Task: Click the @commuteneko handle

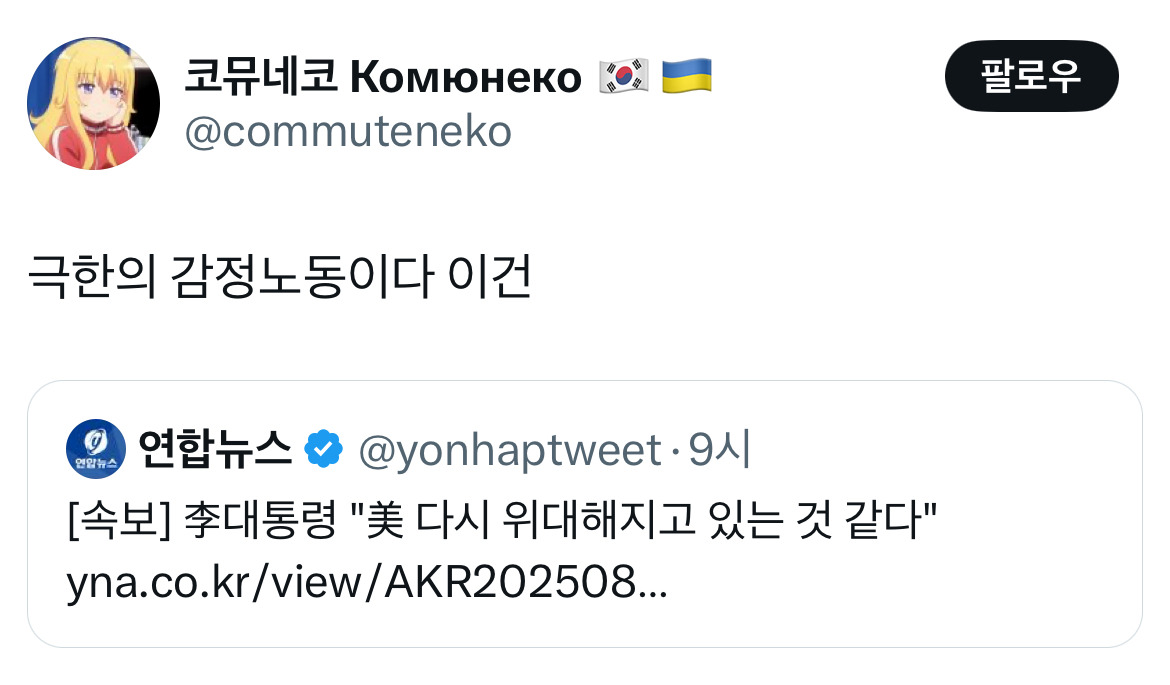Action: [348, 132]
